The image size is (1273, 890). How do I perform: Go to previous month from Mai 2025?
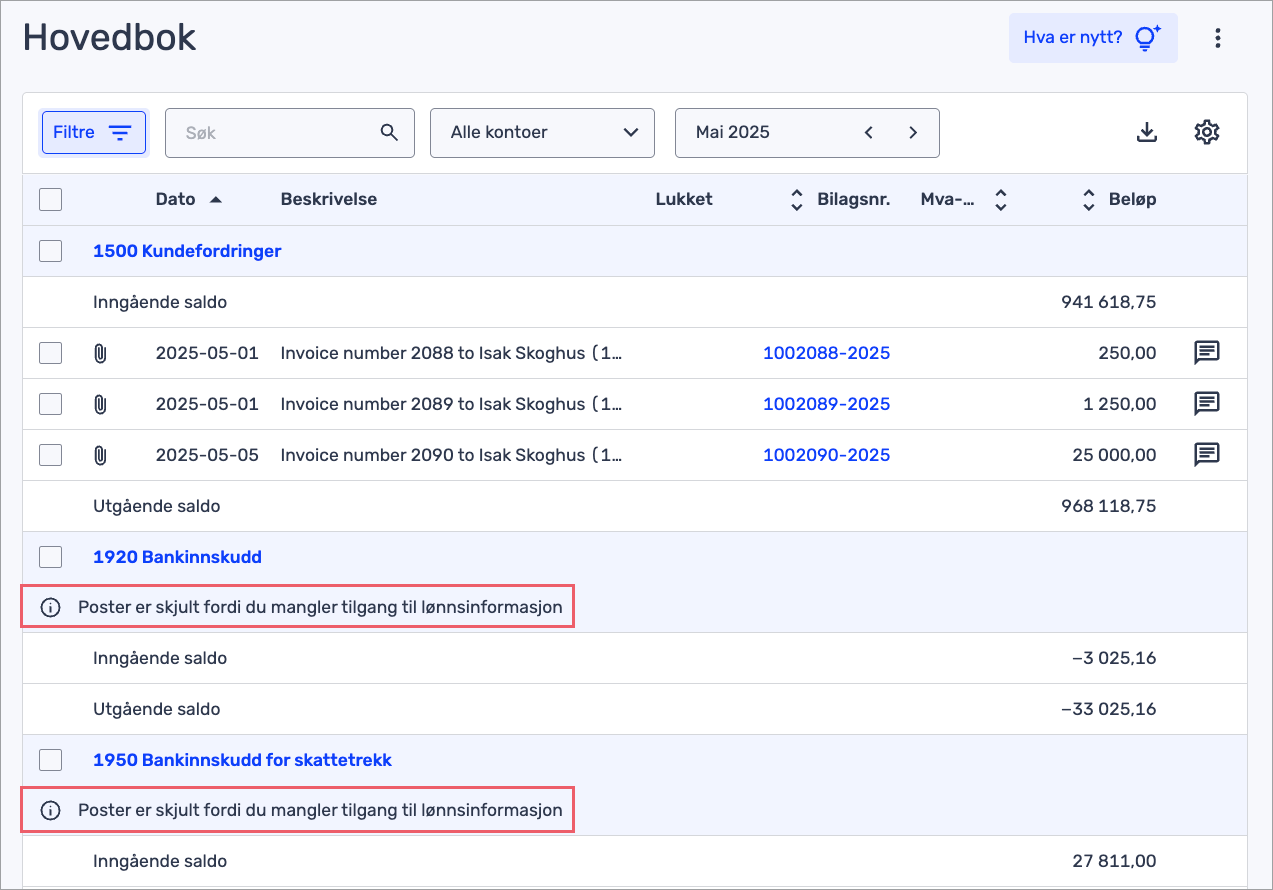(x=869, y=132)
